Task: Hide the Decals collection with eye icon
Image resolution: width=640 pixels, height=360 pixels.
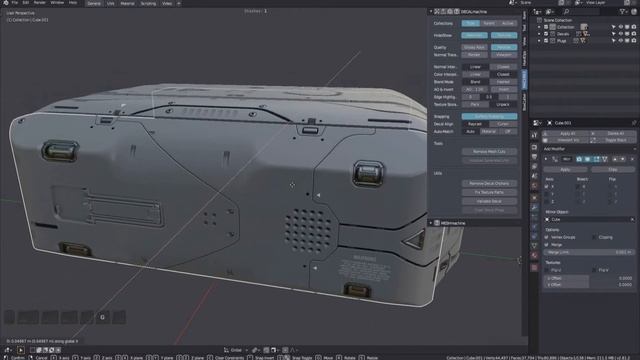Action: pyautogui.click(x=620, y=34)
